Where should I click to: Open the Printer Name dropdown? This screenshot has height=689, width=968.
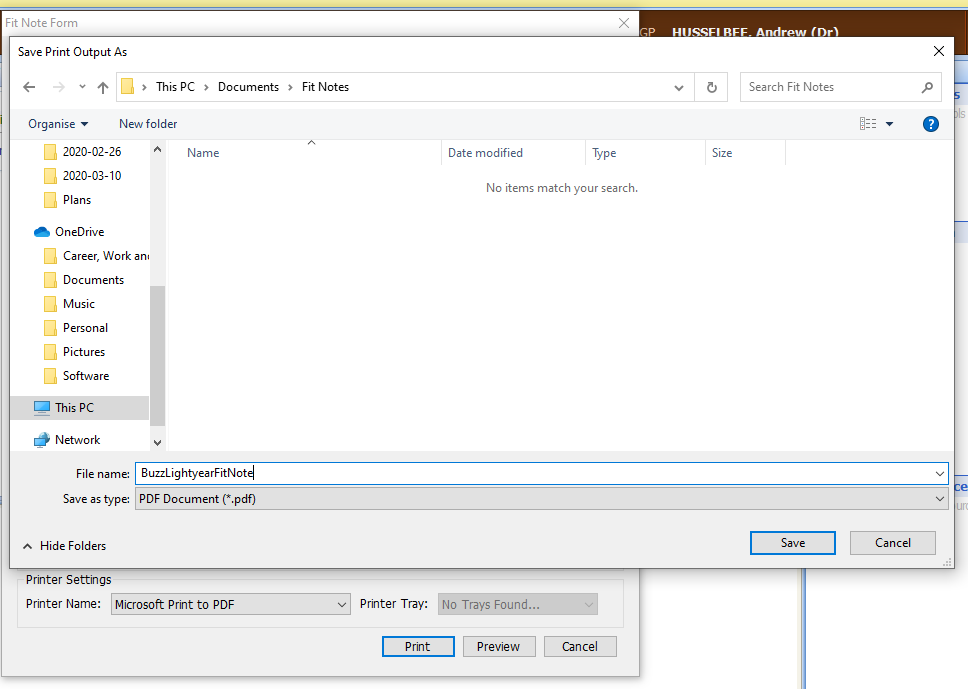pos(341,604)
